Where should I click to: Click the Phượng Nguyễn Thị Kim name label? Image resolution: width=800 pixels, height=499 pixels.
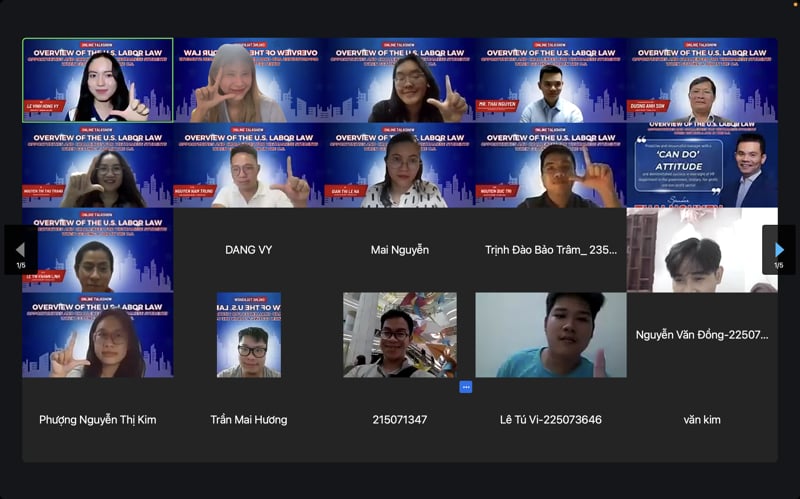click(x=98, y=420)
